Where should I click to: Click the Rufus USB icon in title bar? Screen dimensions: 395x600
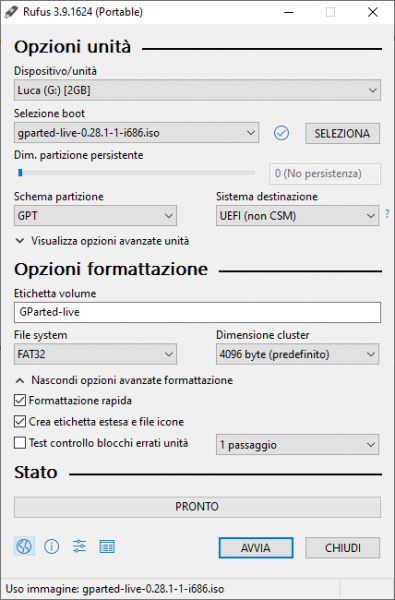pyautogui.click(x=11, y=12)
